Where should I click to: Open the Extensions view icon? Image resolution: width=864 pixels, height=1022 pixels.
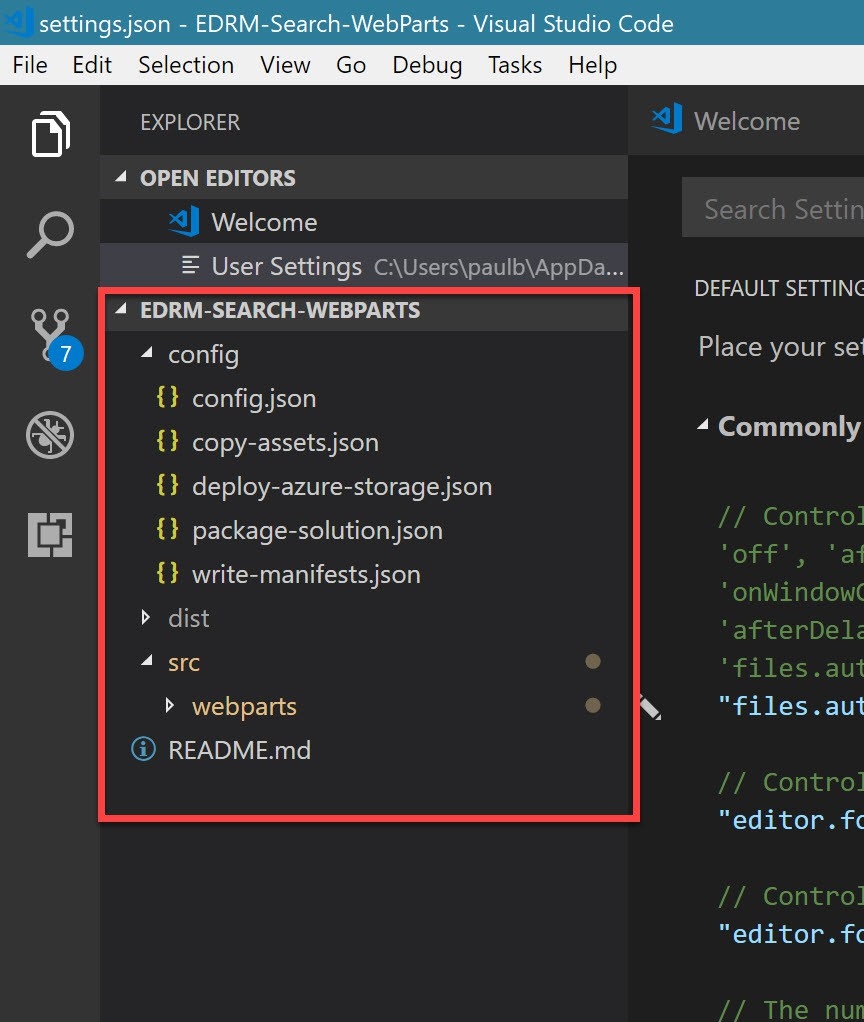[x=50, y=534]
